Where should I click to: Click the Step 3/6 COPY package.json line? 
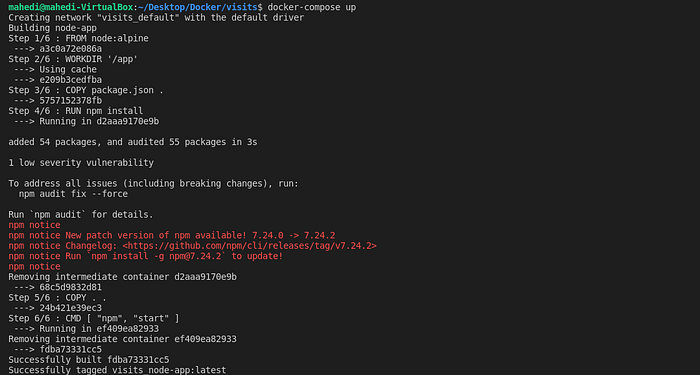pyautogui.click(x=86, y=91)
